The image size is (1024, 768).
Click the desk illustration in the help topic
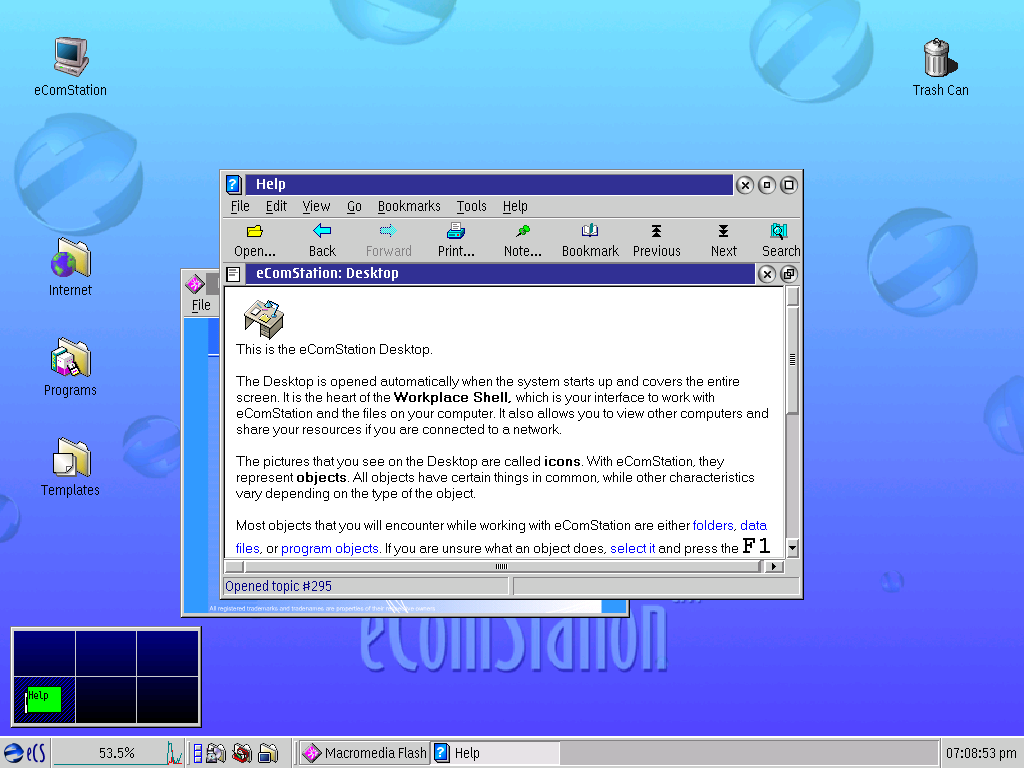pyautogui.click(x=264, y=318)
